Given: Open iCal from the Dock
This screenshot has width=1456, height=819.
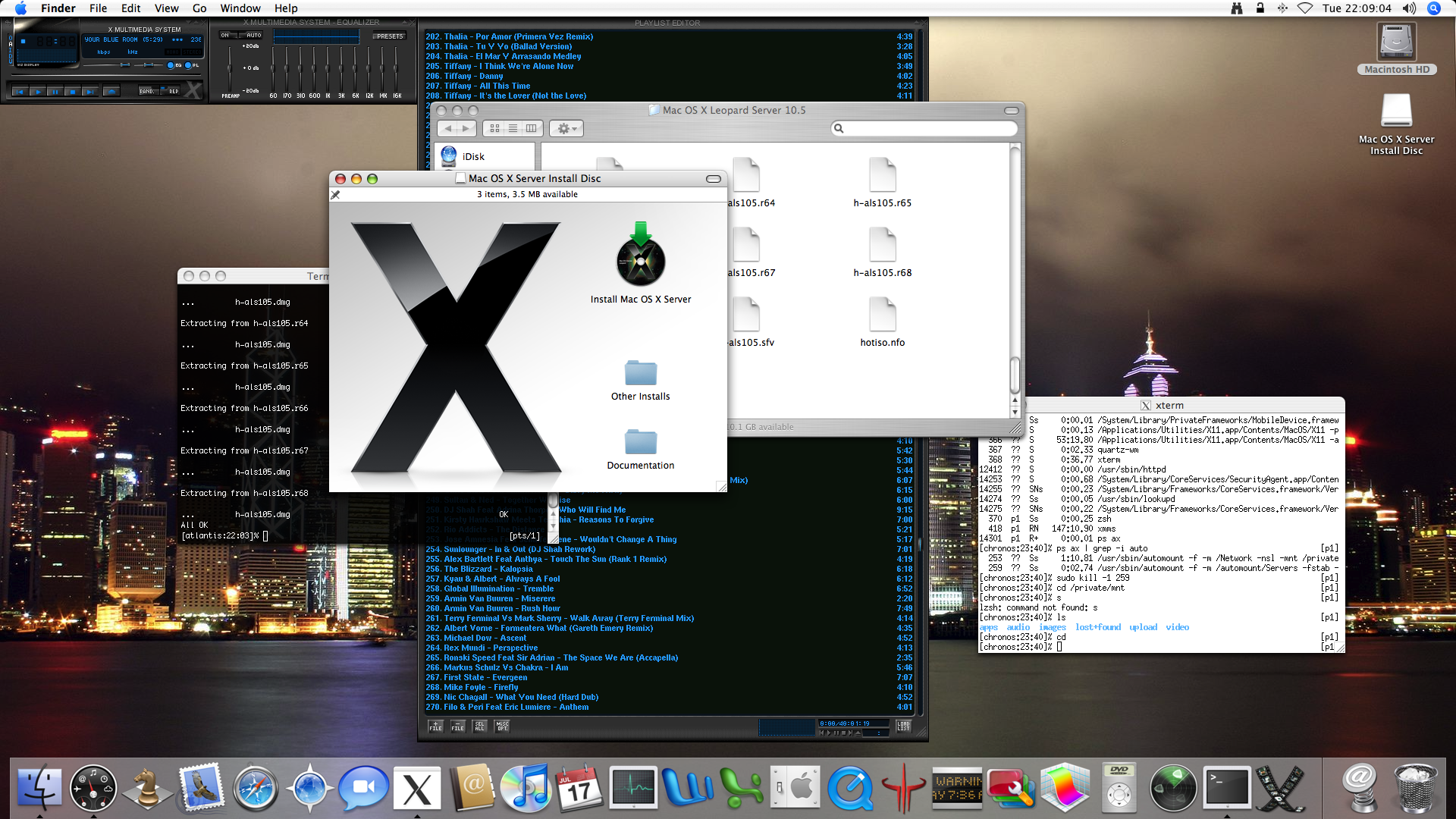Looking at the screenshot, I should (579, 789).
